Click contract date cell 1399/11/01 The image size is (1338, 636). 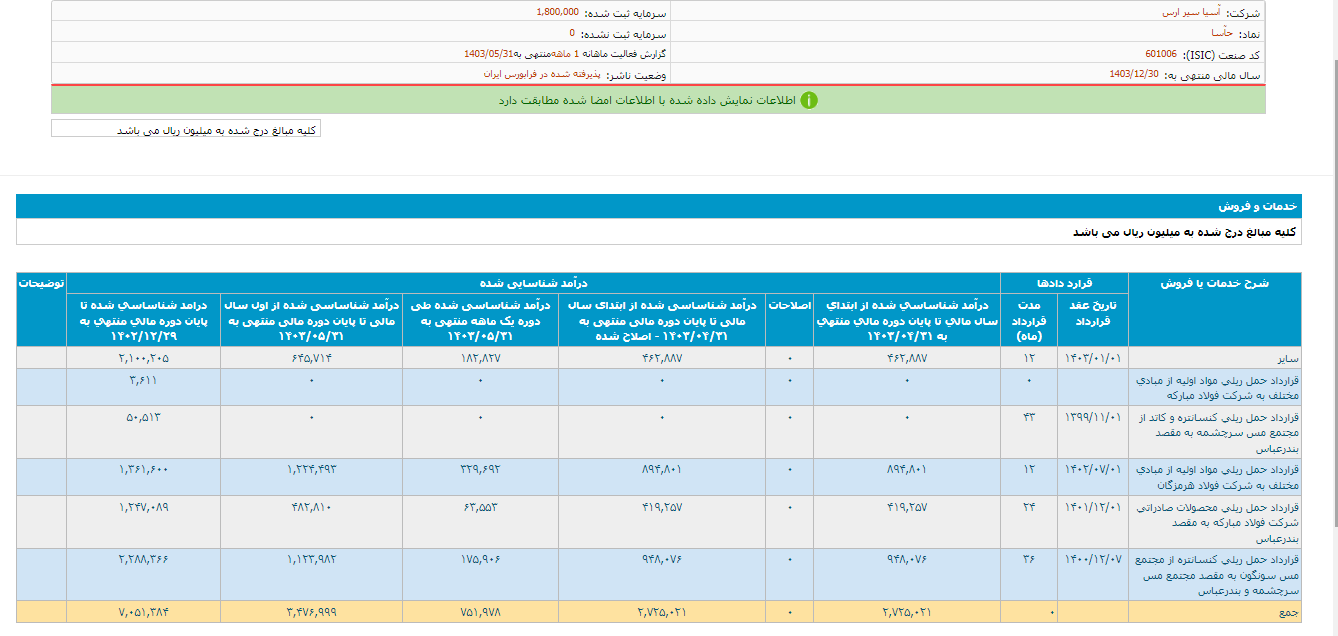pos(1092,416)
